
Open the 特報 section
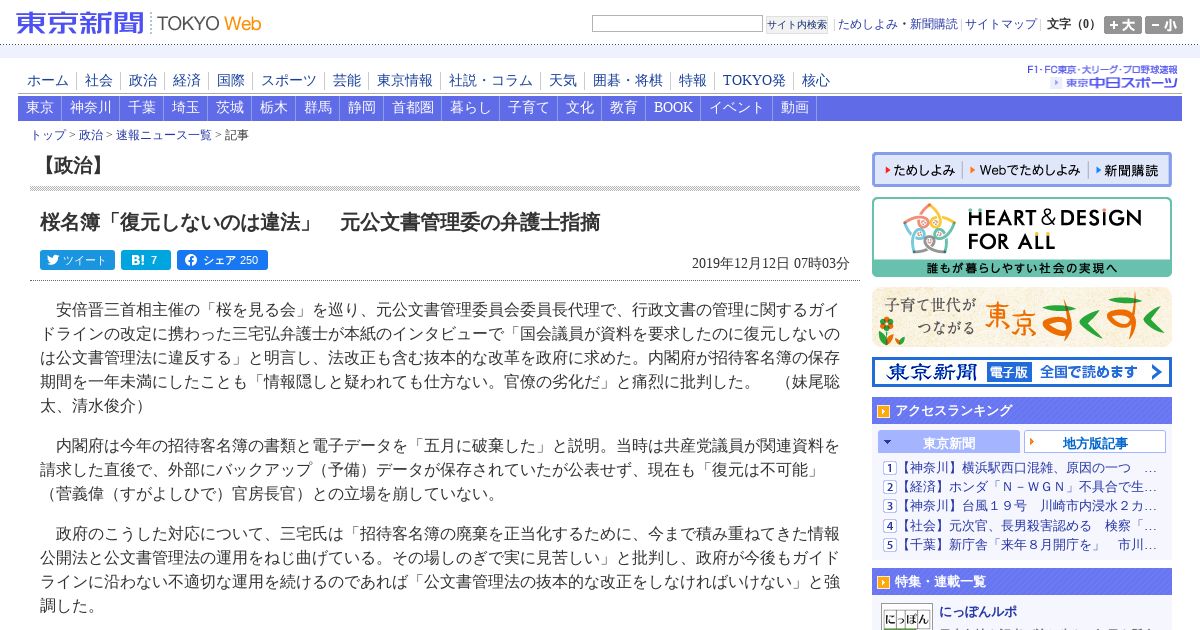[x=693, y=81]
